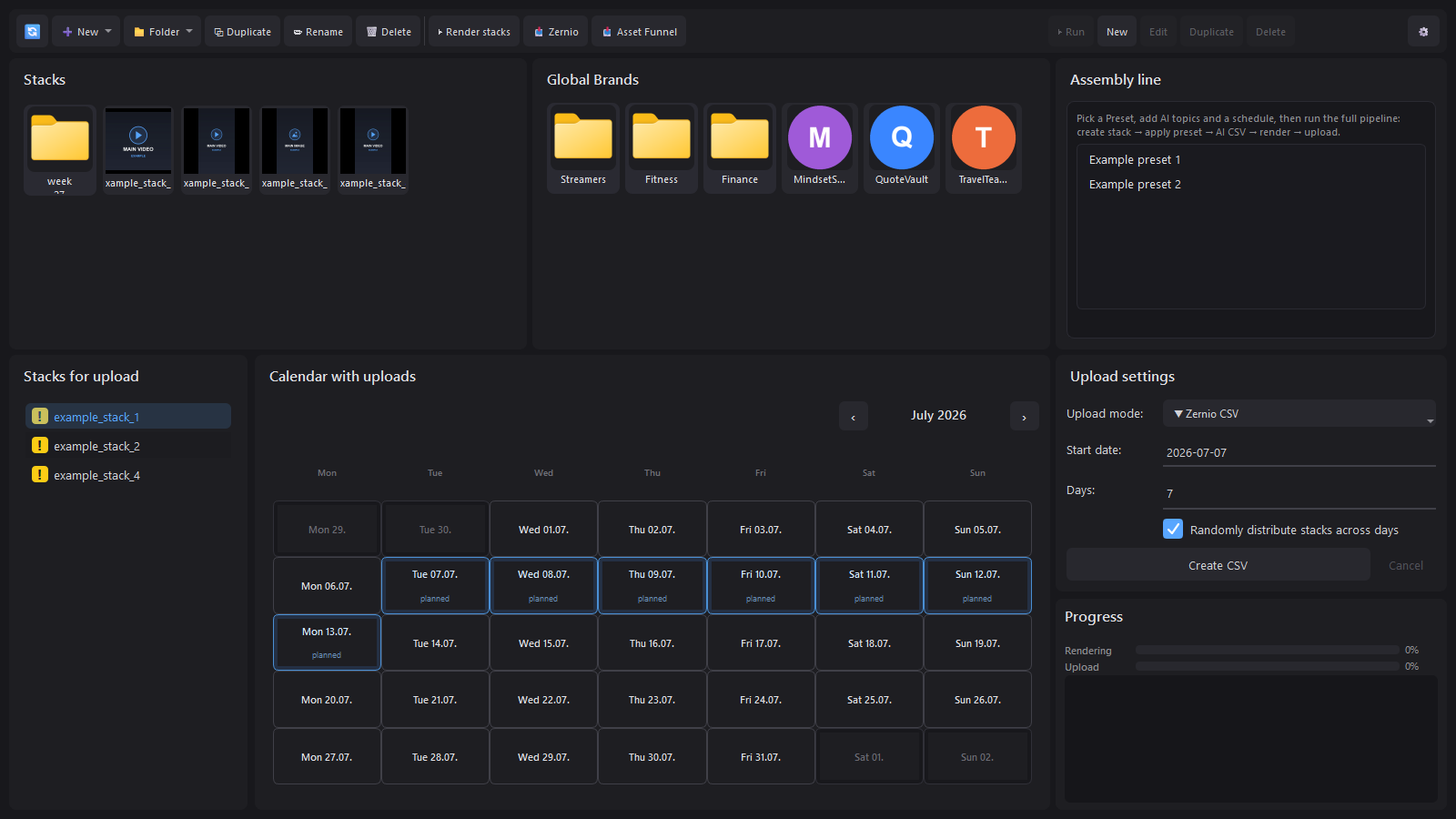Click the warning icon beside example_stack_4
Image resolution: width=1456 pixels, height=819 pixels.
tap(40, 474)
